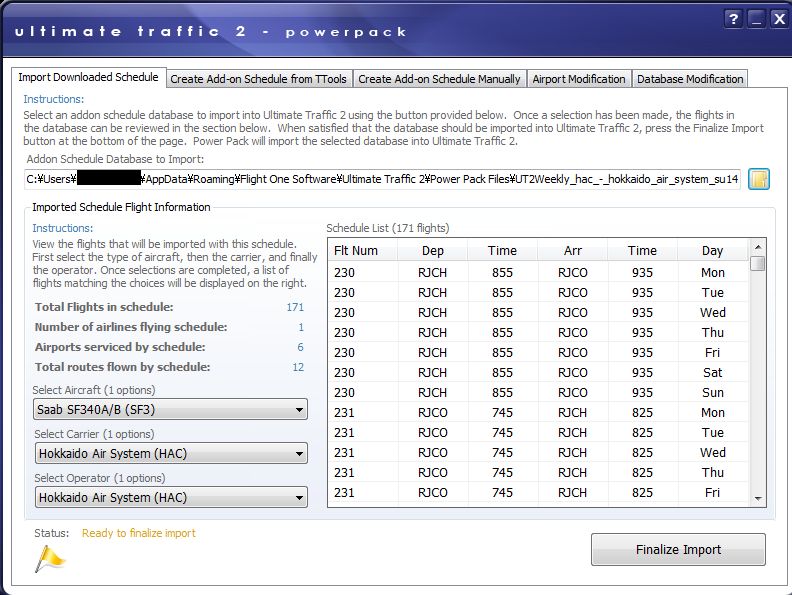Open the Database Modification tab
Screen dimensions: 792x595
[690, 79]
